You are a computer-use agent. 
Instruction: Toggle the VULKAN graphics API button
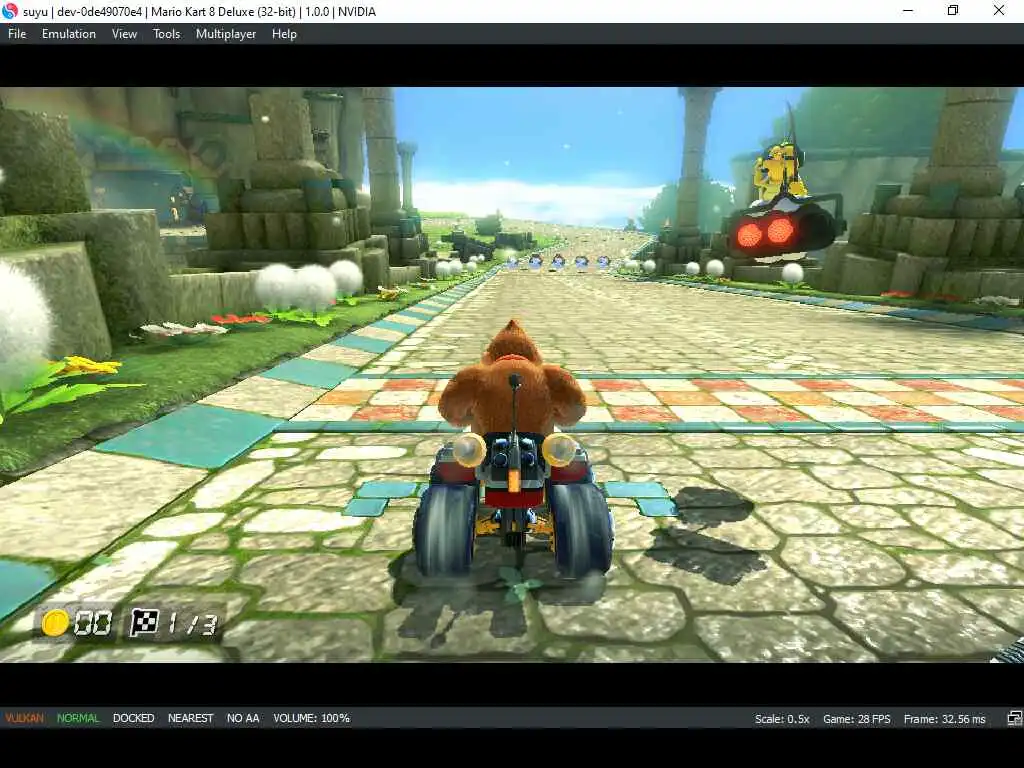tap(24, 718)
